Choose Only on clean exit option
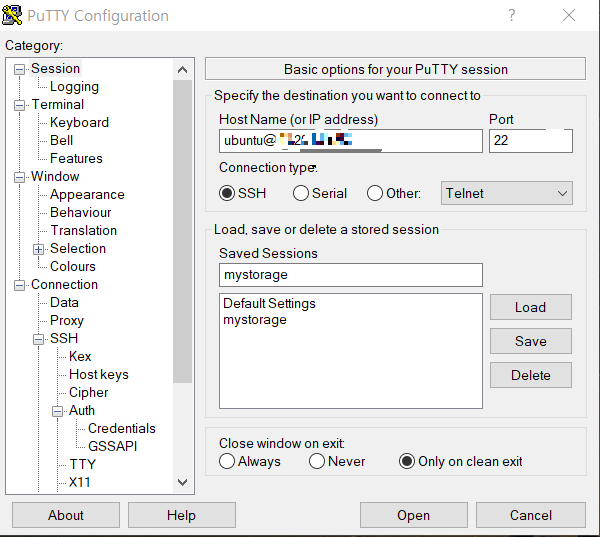Viewport: 600px width, 537px height. pos(406,461)
